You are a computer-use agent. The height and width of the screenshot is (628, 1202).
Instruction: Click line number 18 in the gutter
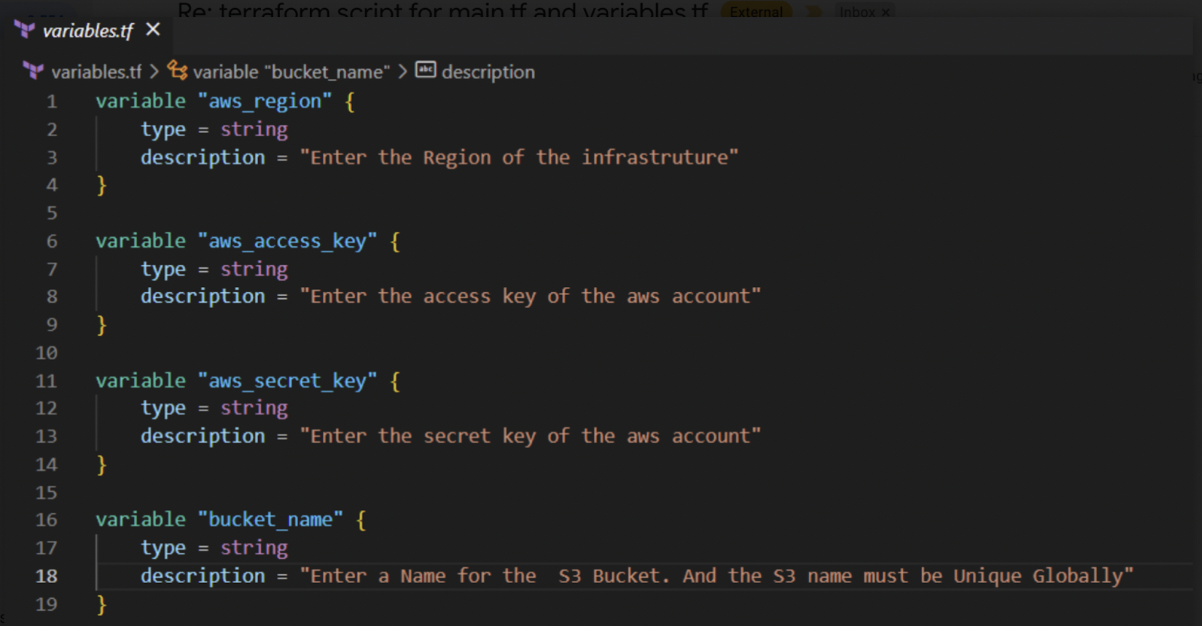pos(47,576)
